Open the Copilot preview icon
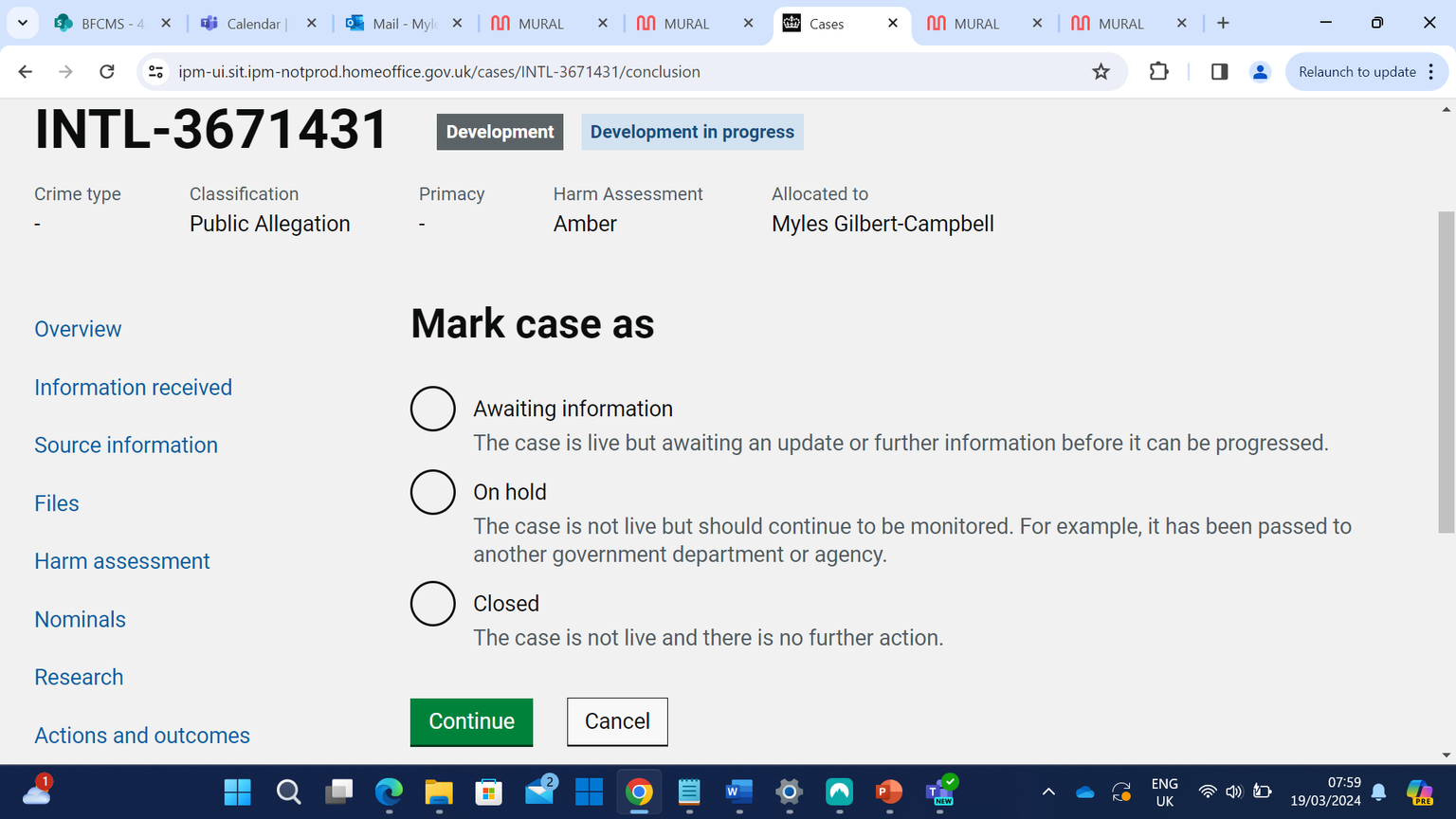1456x819 pixels. 1419,792
